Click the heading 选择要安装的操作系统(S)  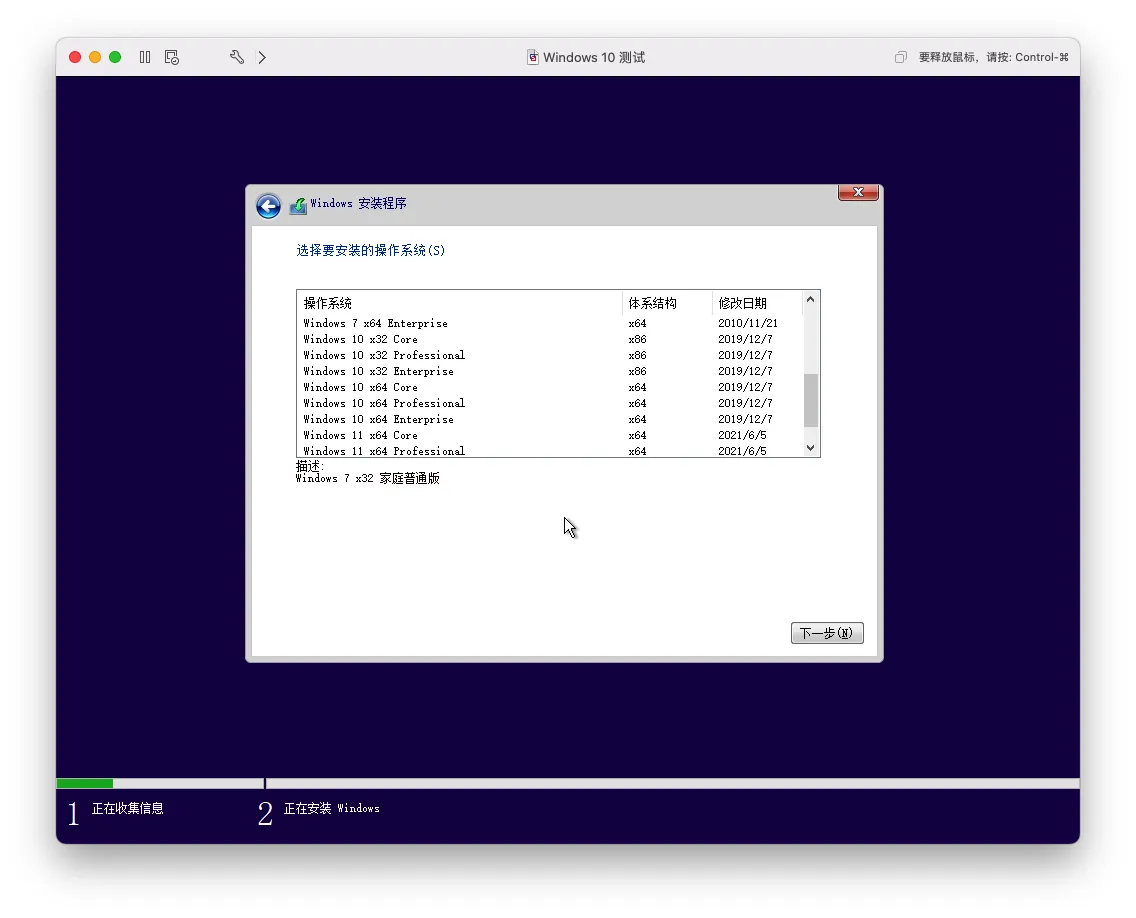tap(370, 250)
